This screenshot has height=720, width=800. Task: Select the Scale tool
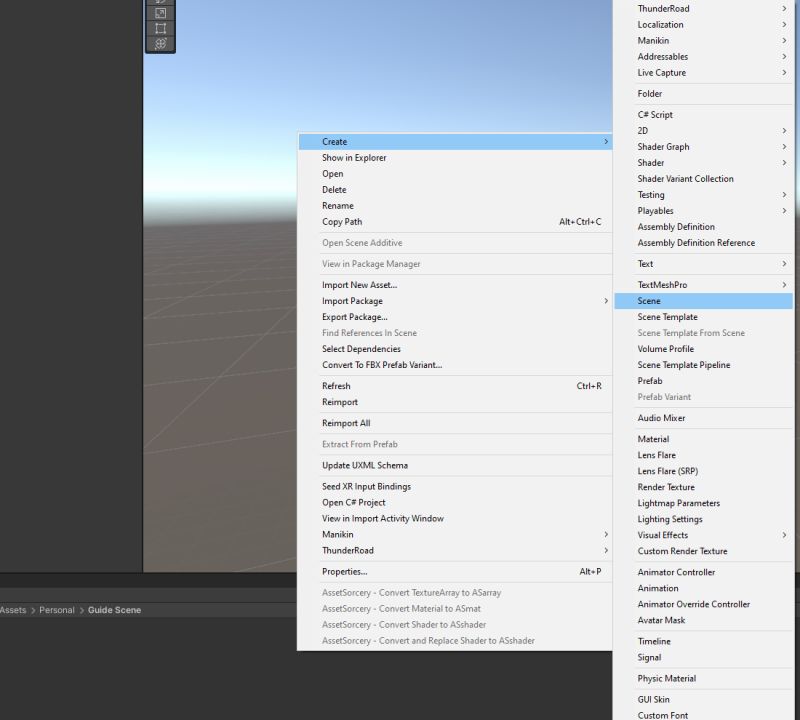160,13
